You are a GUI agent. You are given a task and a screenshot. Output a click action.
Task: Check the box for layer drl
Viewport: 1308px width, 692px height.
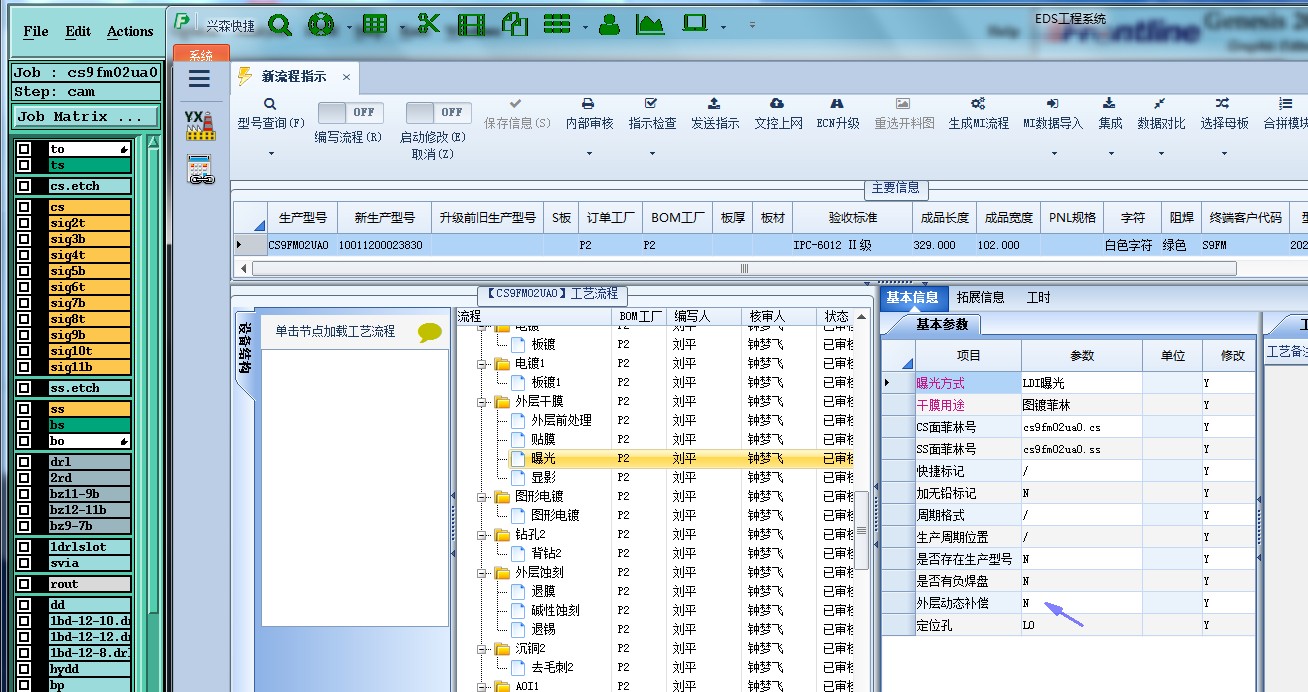(x=24, y=462)
